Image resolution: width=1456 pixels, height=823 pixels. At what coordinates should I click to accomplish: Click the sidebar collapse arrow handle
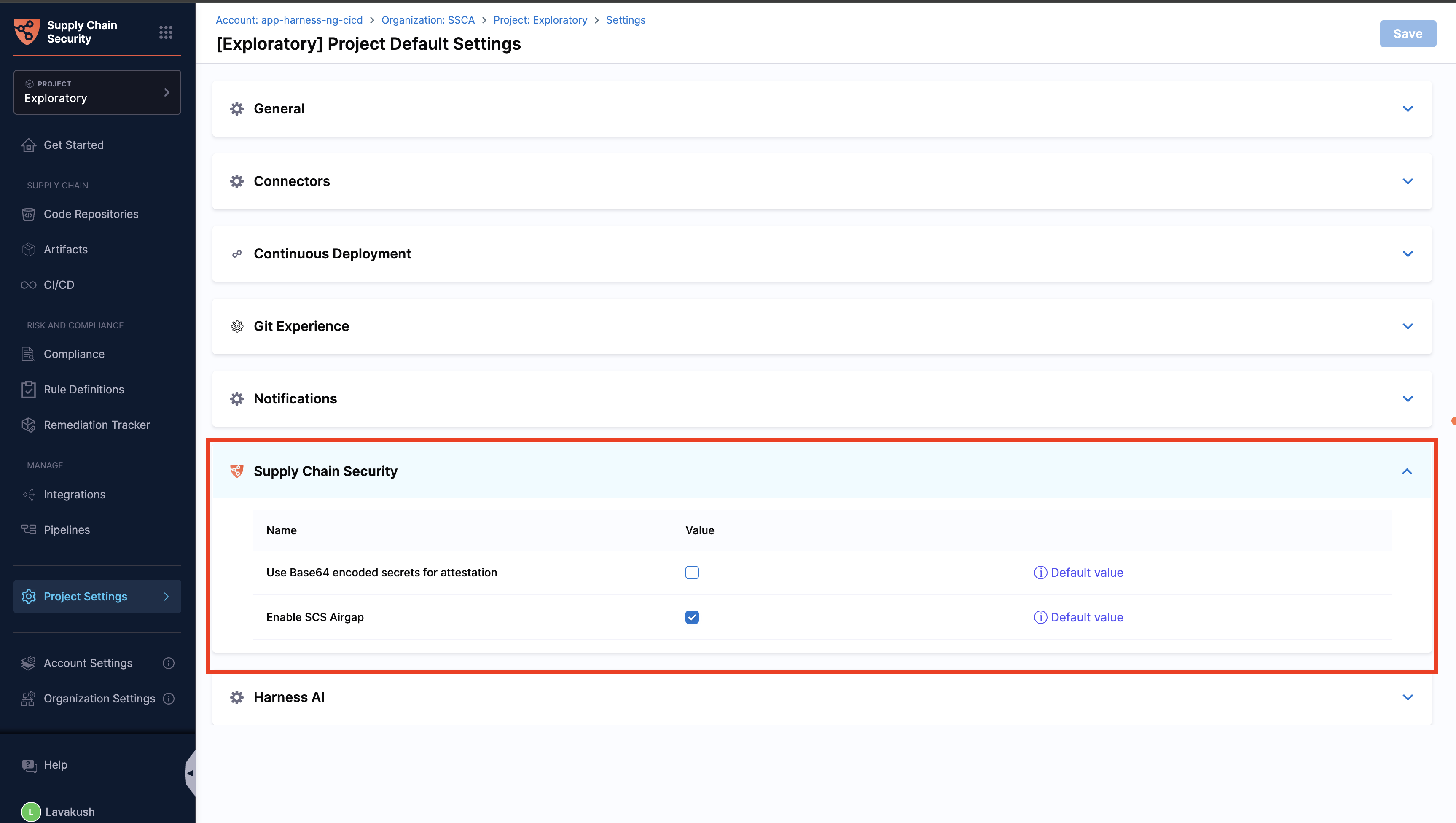click(x=190, y=773)
